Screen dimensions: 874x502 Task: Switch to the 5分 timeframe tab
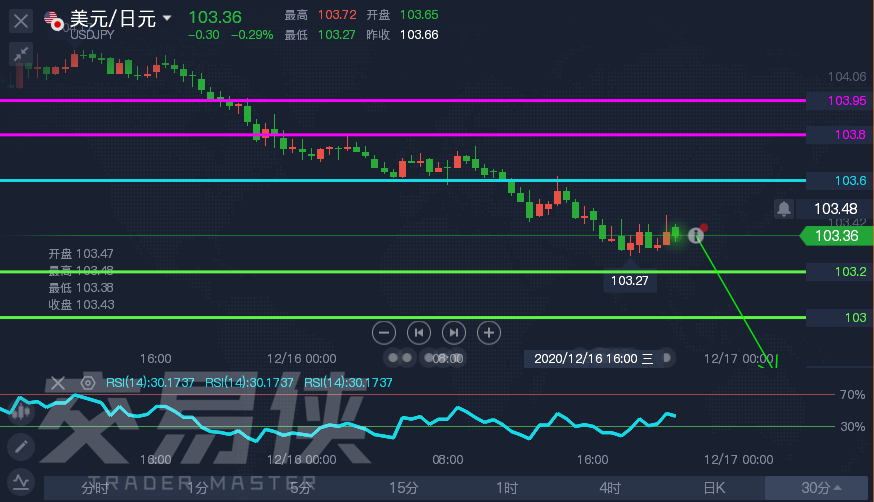(300, 488)
